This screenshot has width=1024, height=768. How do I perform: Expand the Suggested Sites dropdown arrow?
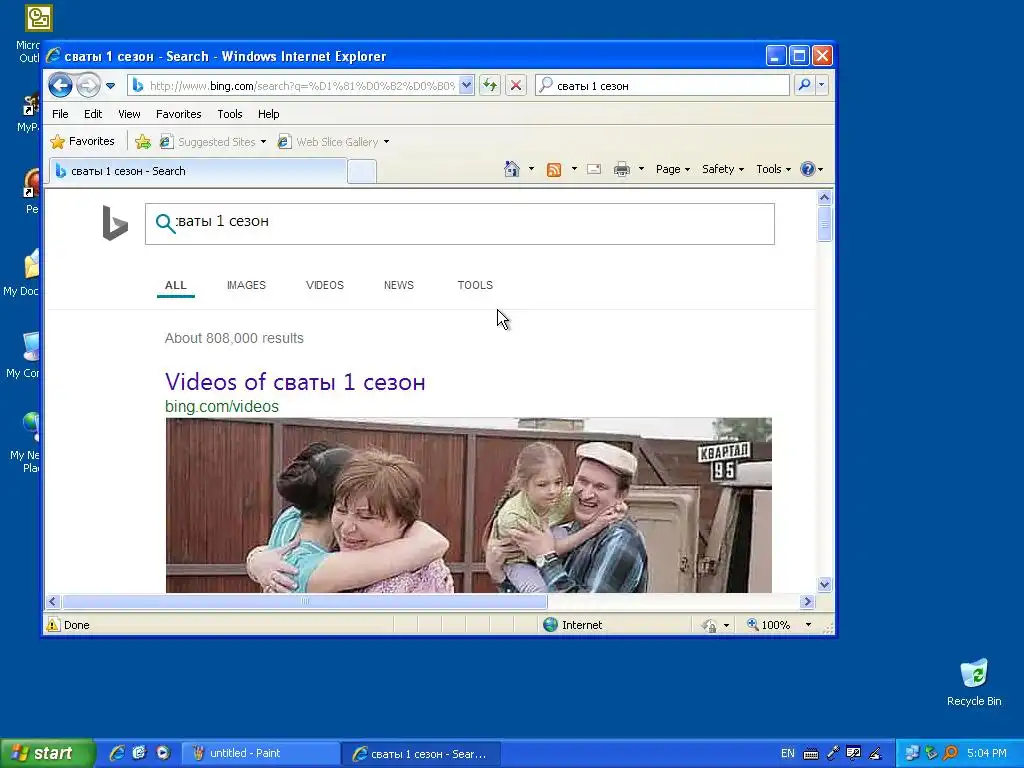coord(263,142)
